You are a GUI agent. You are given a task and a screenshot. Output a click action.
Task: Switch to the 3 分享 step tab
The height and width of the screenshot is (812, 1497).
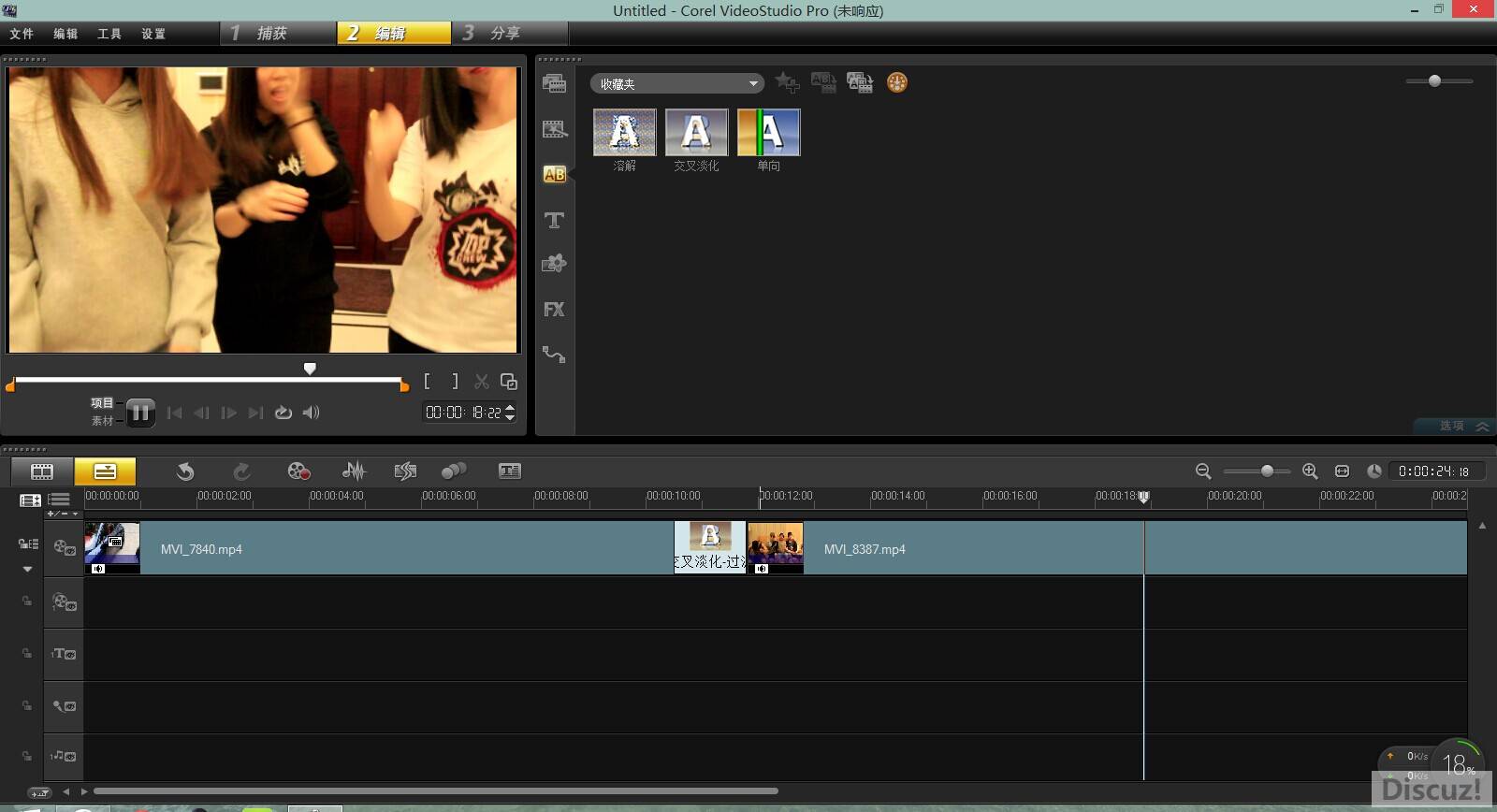coord(510,33)
